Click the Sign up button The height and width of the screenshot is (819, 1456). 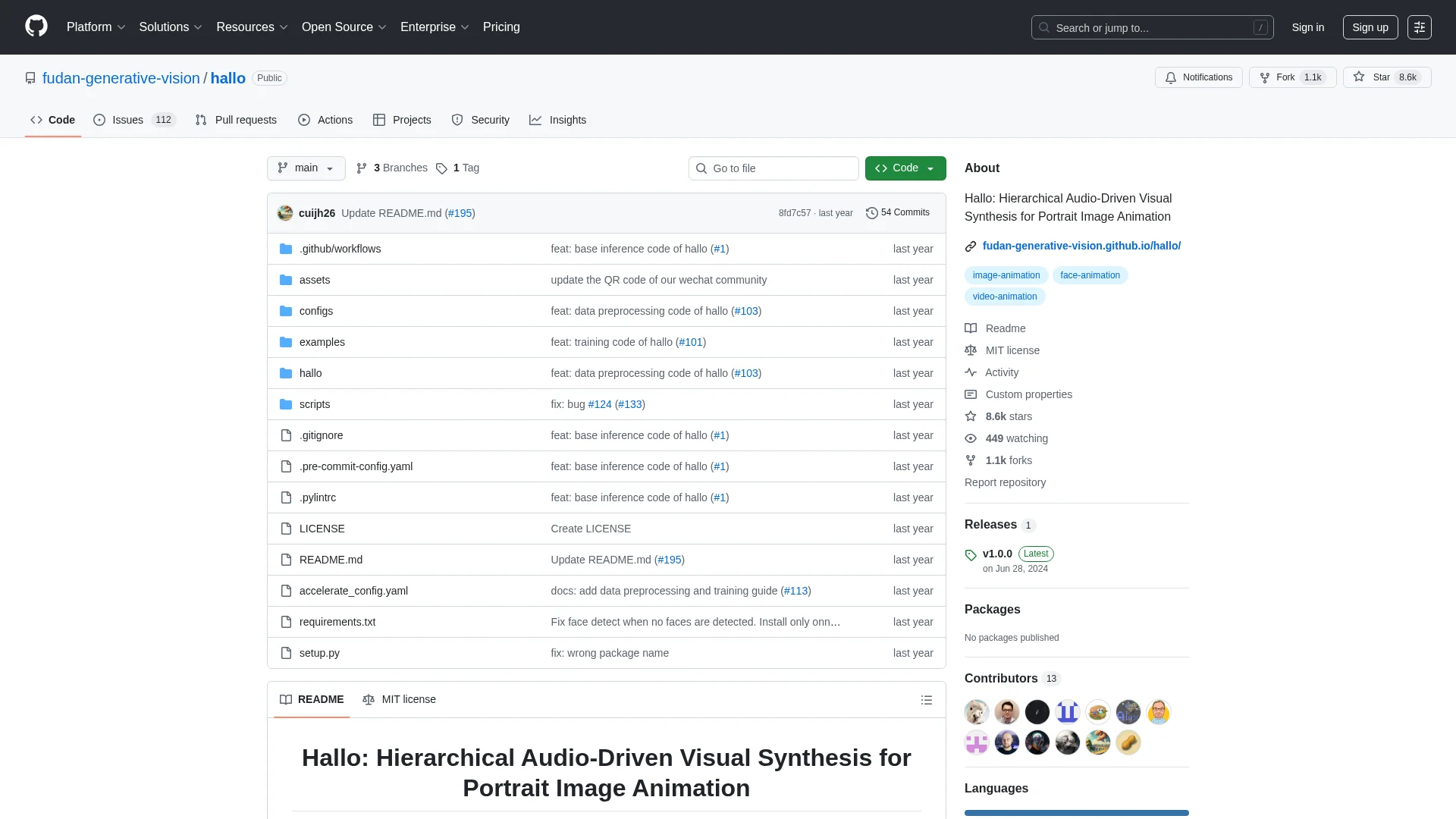[x=1370, y=27]
